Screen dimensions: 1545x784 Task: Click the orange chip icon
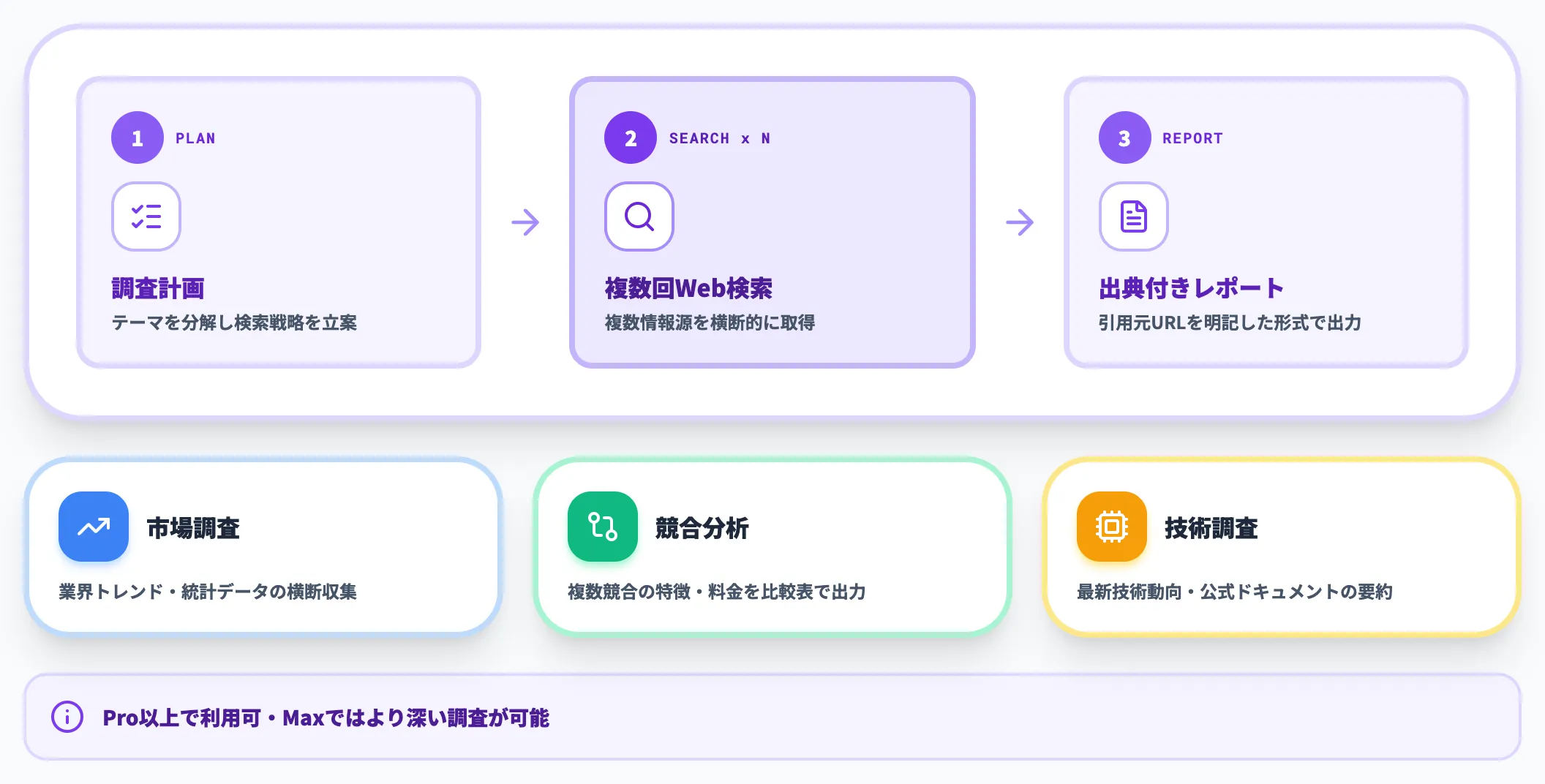(x=1112, y=527)
